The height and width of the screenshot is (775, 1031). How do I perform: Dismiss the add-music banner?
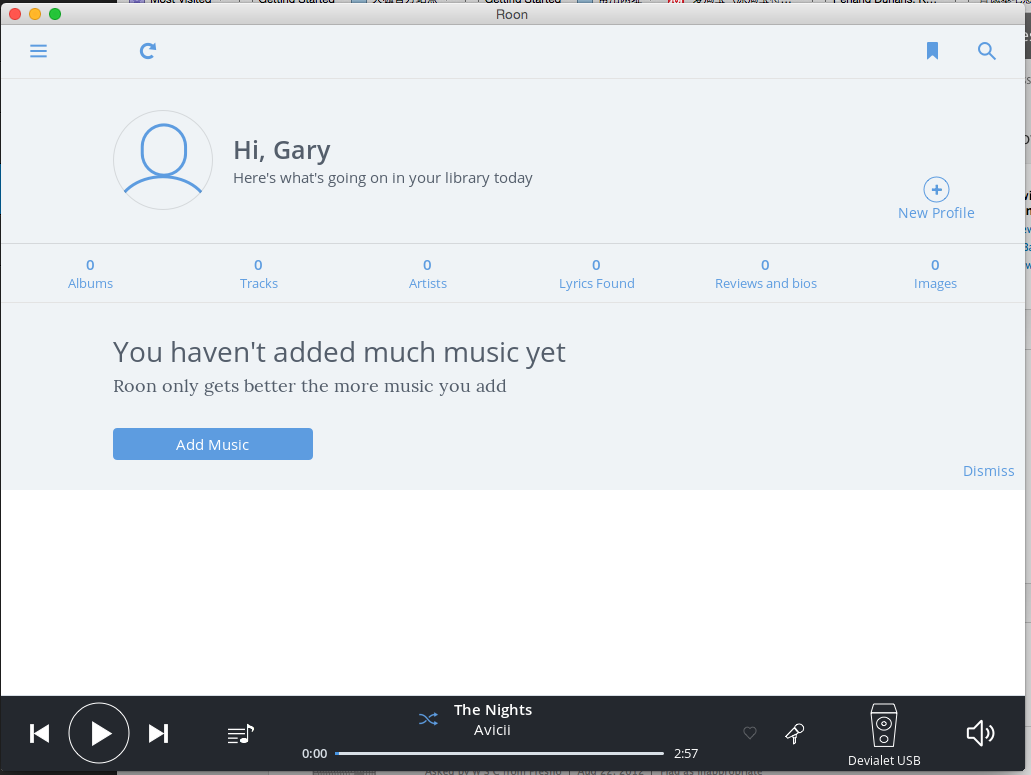pos(988,471)
